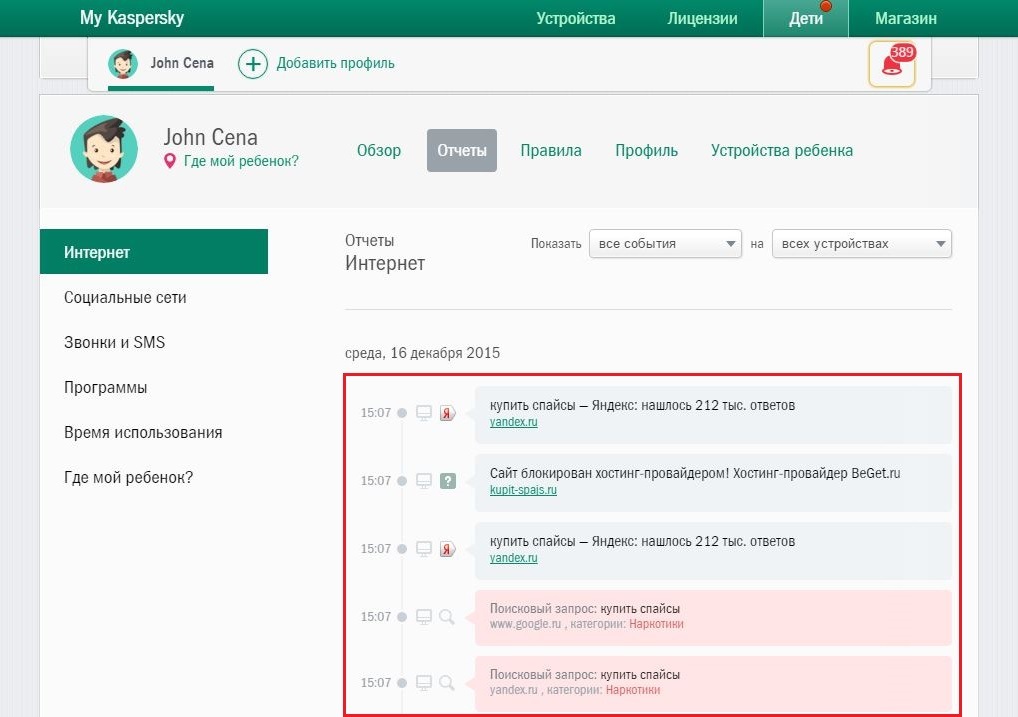Click My Kaspersky logo
This screenshot has height=717, width=1018.
pyautogui.click(x=132, y=18)
